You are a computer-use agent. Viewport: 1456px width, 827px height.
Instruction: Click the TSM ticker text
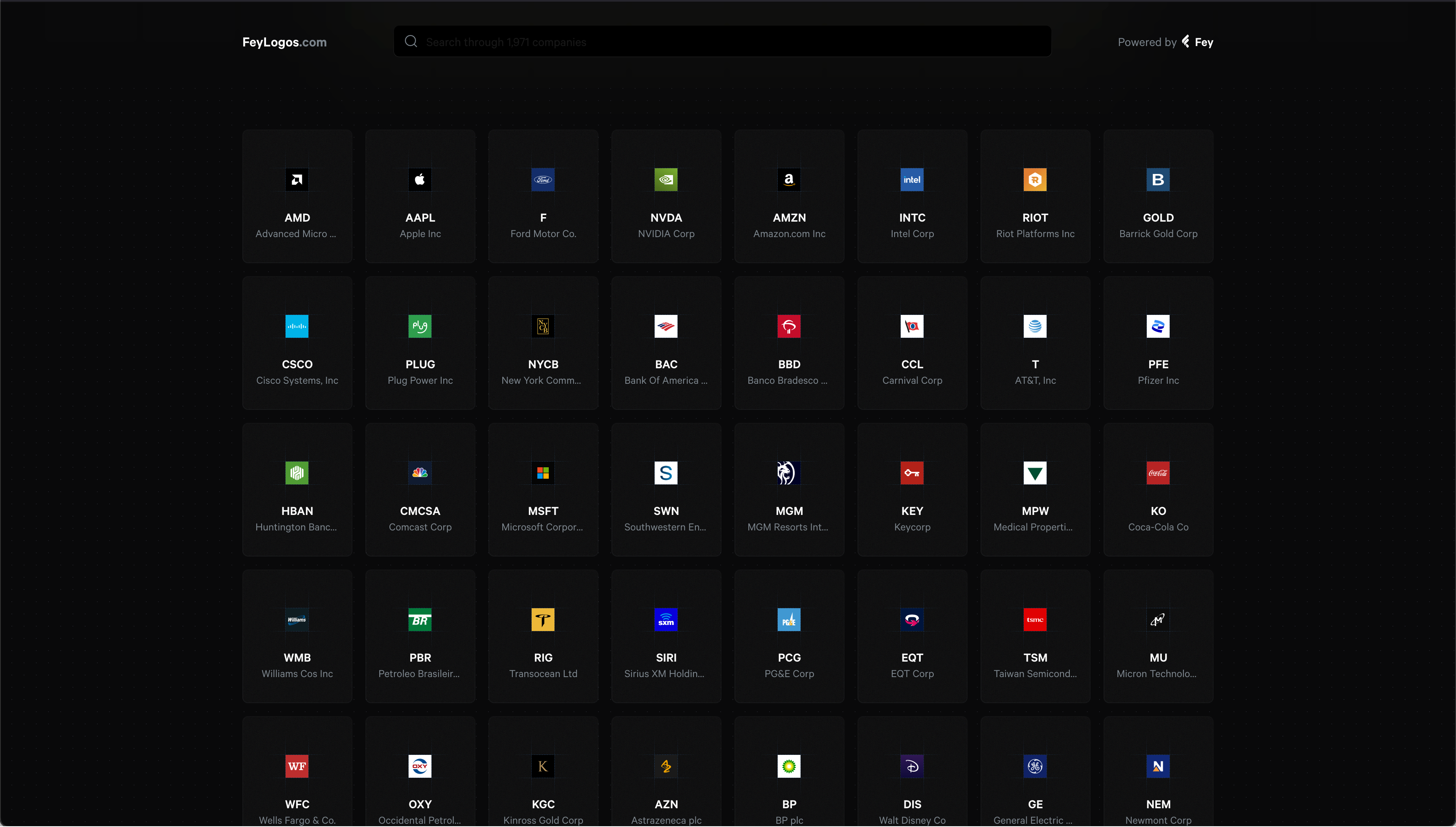[1035, 657]
